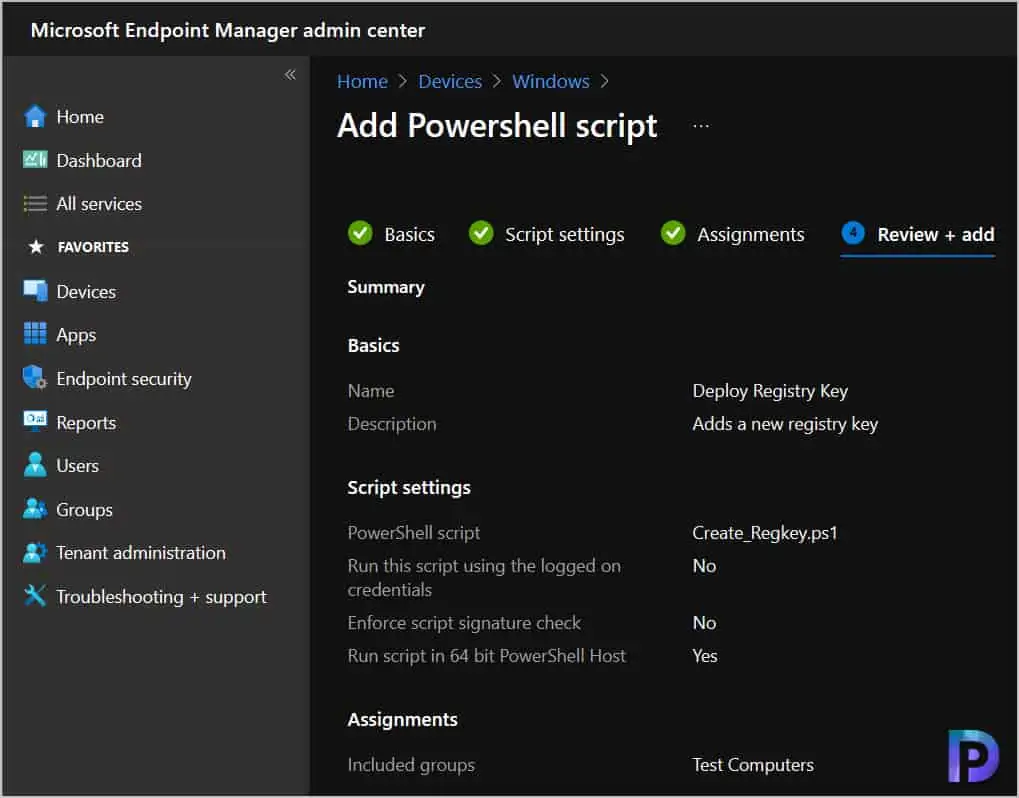Select the Review + add tab

[x=918, y=234]
